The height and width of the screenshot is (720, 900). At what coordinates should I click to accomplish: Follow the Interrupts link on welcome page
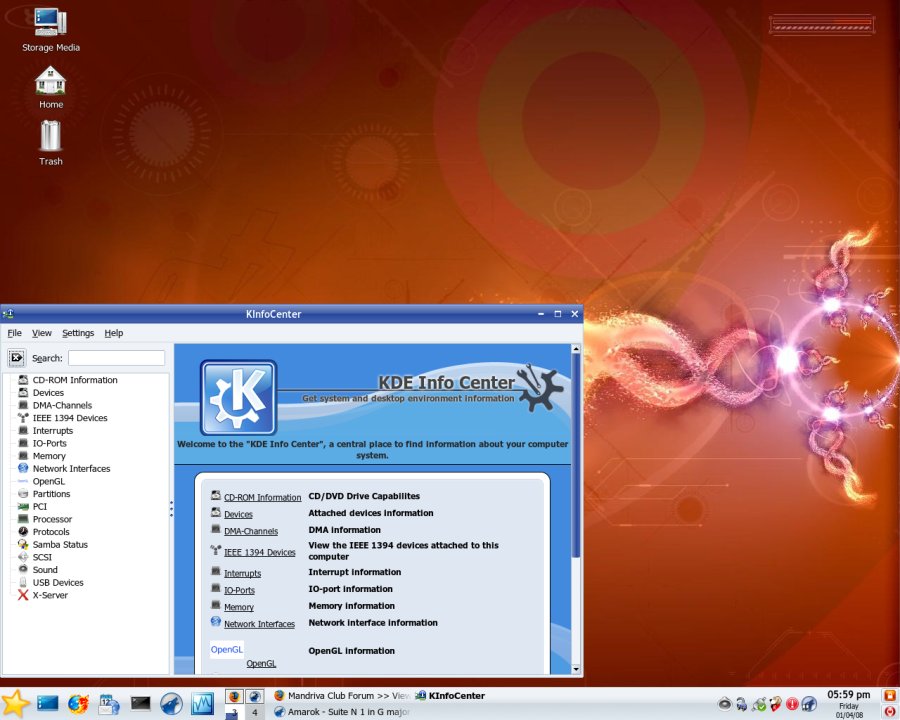[242, 573]
